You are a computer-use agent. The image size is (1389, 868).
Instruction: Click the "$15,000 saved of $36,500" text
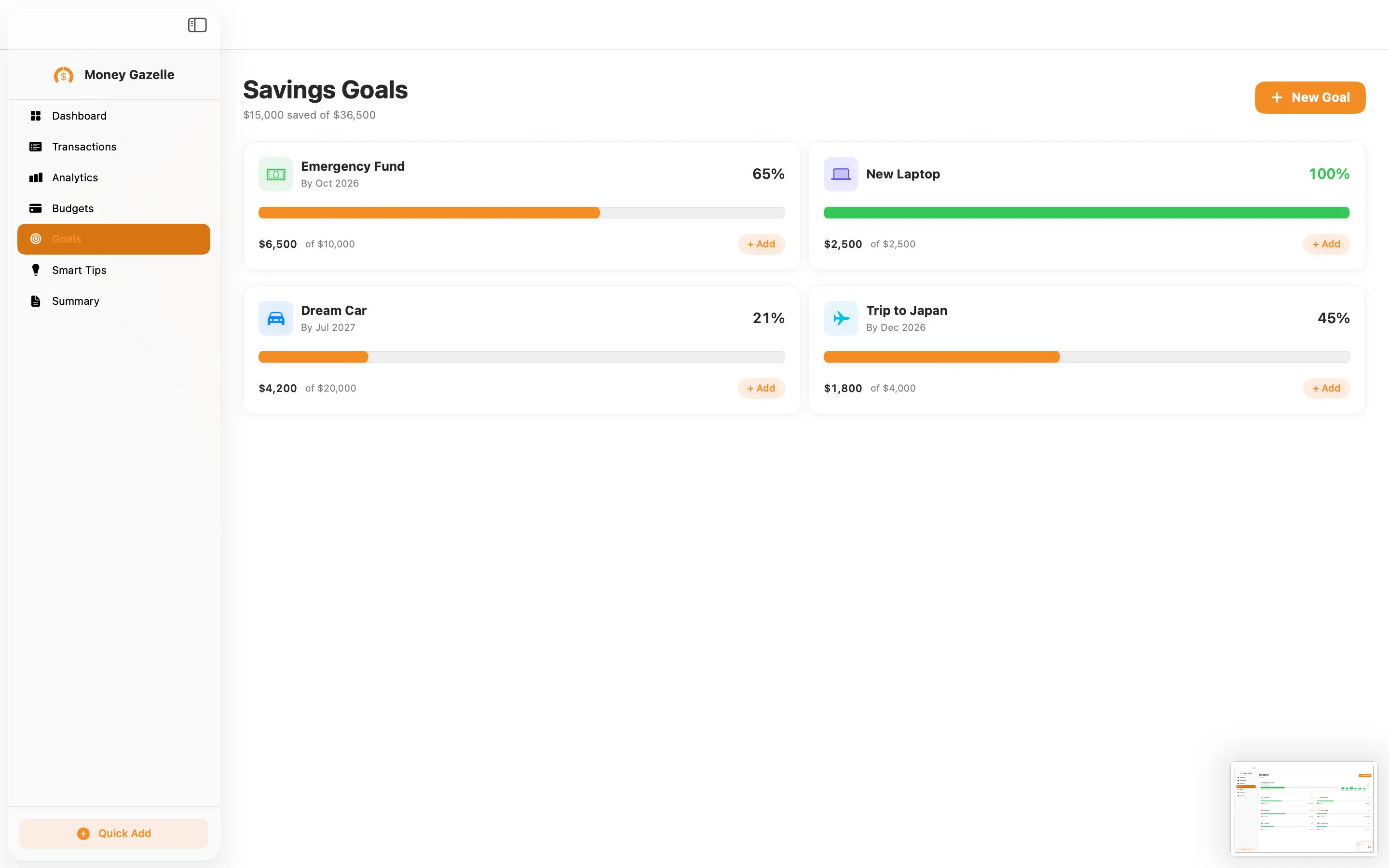coord(309,115)
